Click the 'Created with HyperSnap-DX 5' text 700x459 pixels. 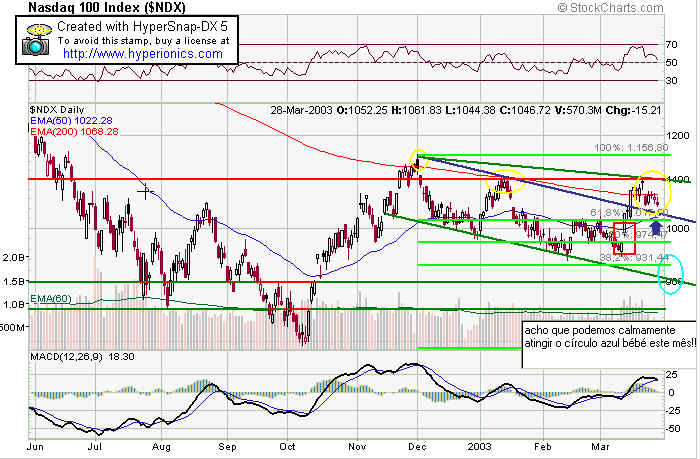point(142,26)
